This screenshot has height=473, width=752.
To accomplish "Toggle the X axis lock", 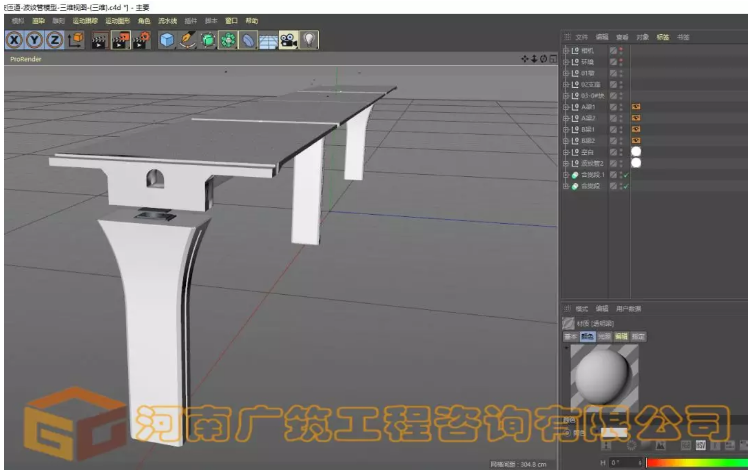I will click(x=14, y=40).
